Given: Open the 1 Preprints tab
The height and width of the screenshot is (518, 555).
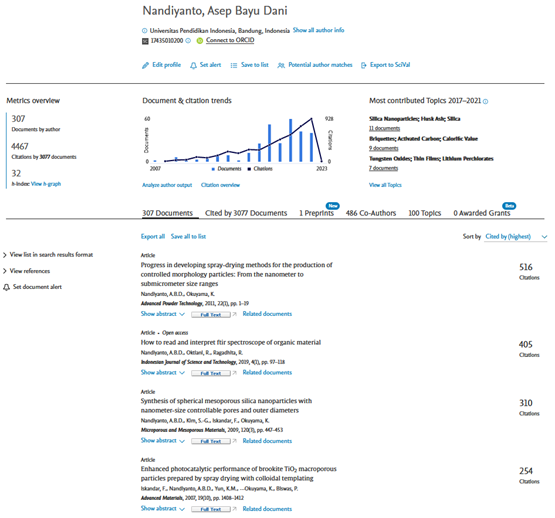Looking at the screenshot, I should (316, 213).
